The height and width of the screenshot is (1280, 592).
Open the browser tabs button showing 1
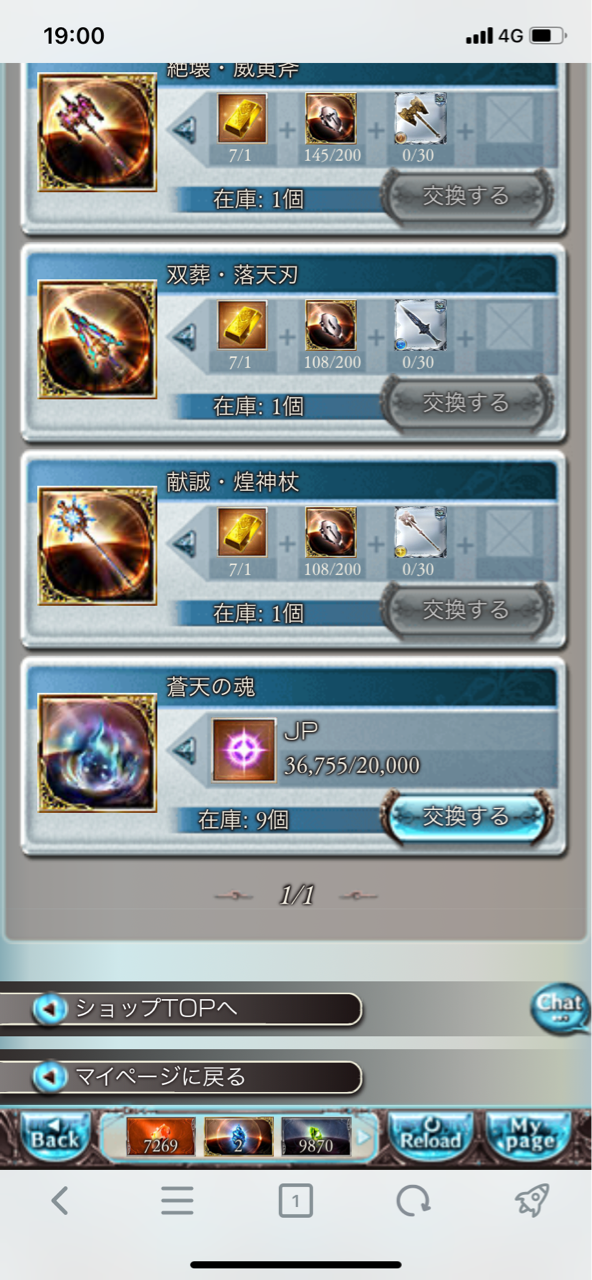pyautogui.click(x=295, y=1200)
